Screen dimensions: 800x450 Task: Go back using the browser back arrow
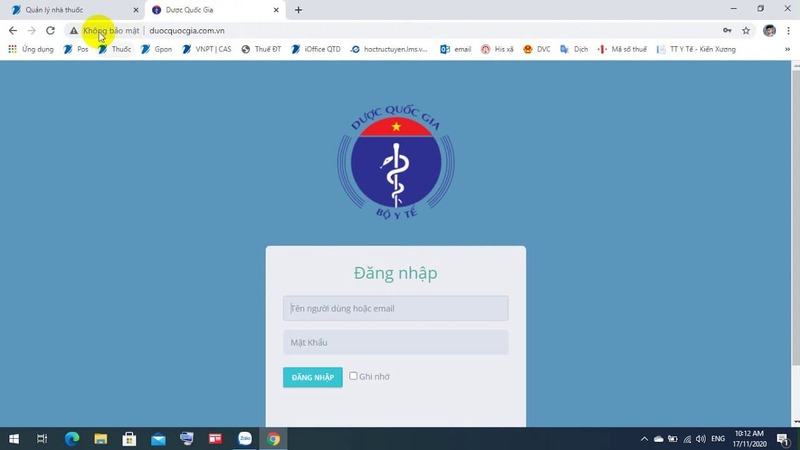pyautogui.click(x=13, y=31)
